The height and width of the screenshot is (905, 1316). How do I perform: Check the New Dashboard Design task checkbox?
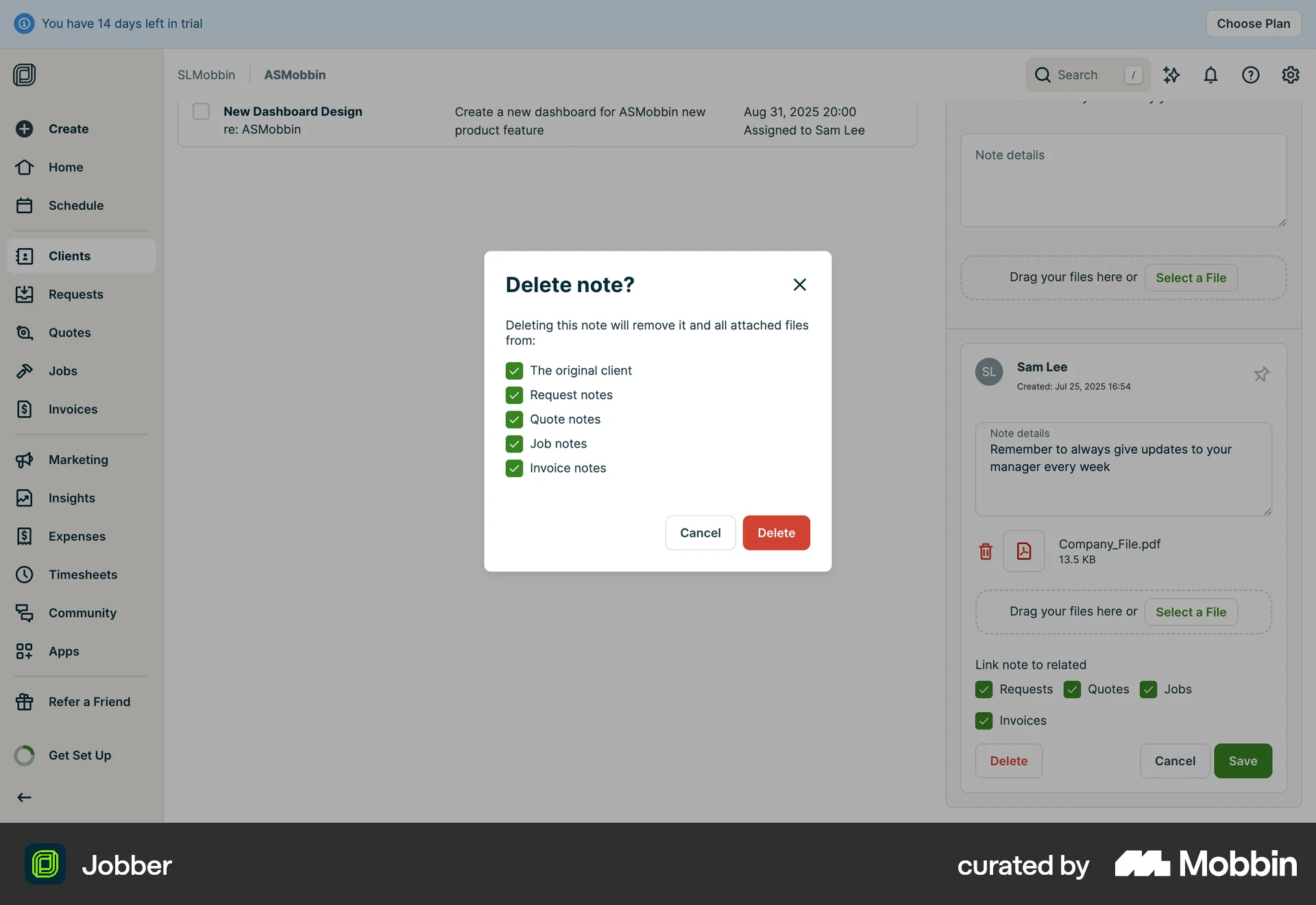(200, 111)
